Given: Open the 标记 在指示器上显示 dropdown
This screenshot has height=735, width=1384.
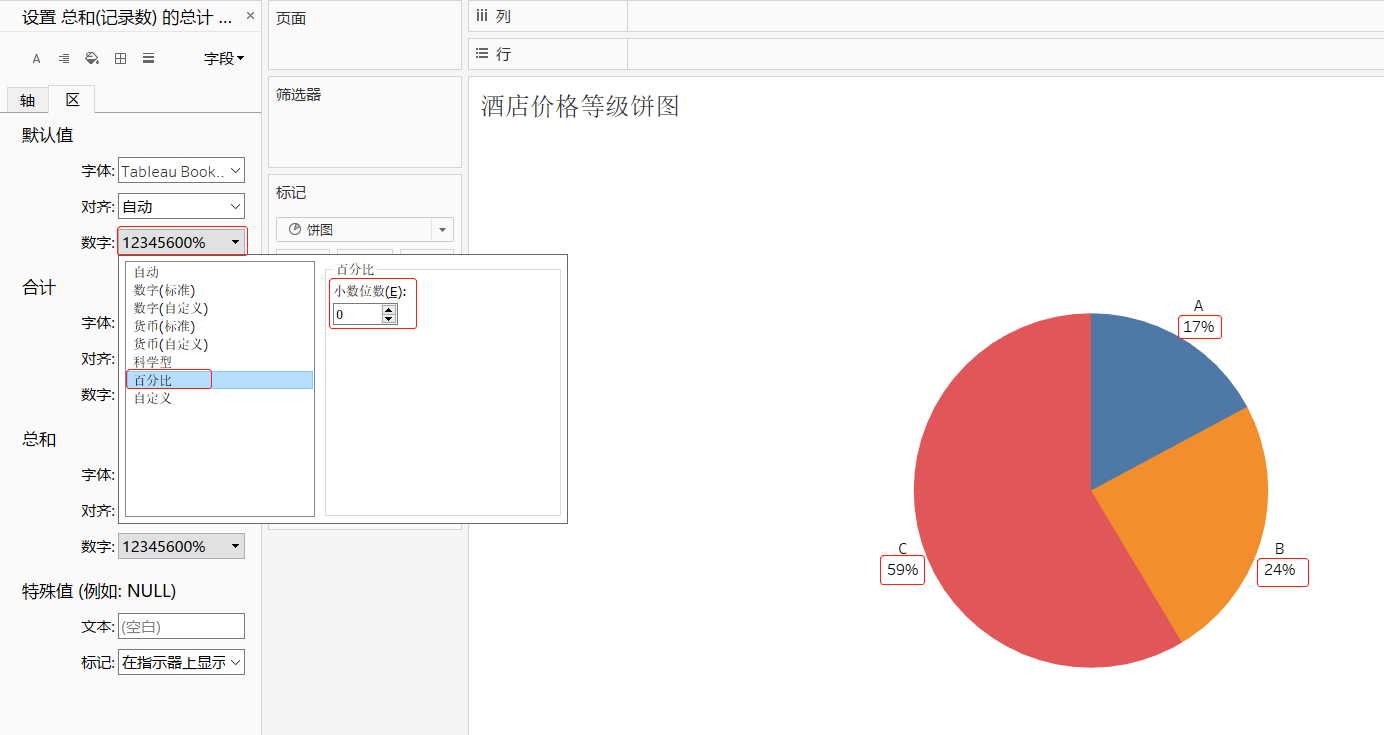Looking at the screenshot, I should [181, 662].
